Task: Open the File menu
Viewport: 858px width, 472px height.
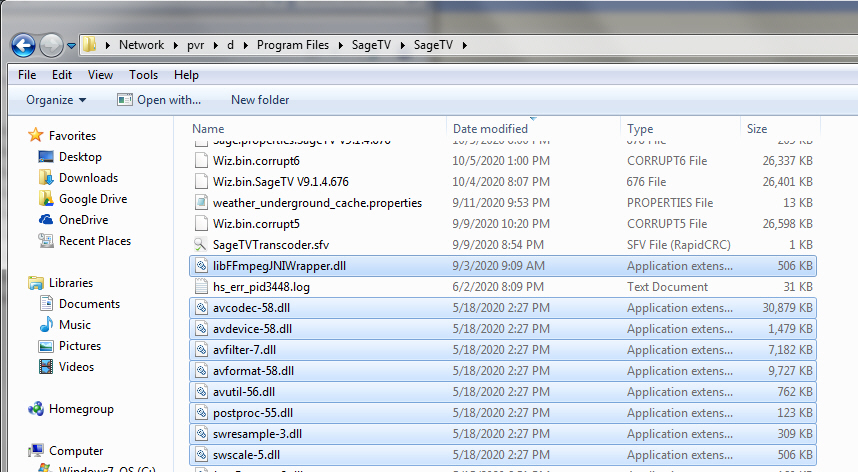Action: tap(27, 75)
